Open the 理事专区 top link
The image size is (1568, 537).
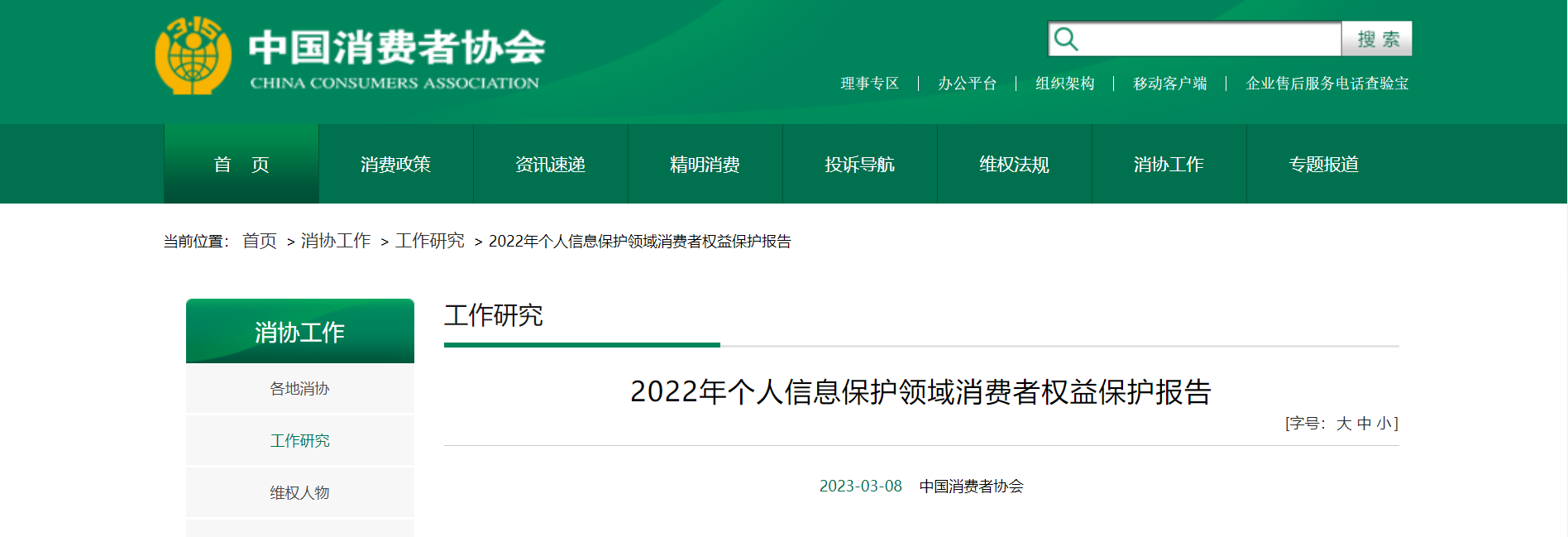coord(869,84)
